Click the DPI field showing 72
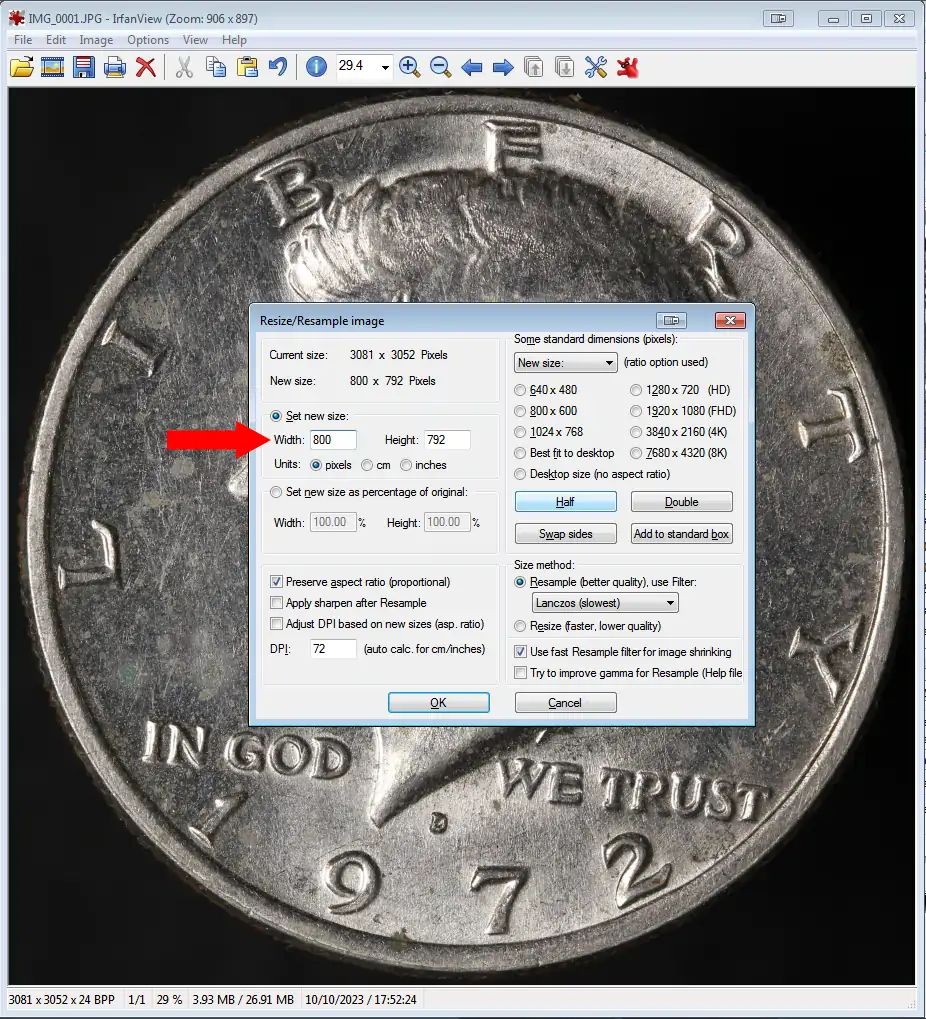Image resolution: width=926 pixels, height=1019 pixels. (x=333, y=649)
